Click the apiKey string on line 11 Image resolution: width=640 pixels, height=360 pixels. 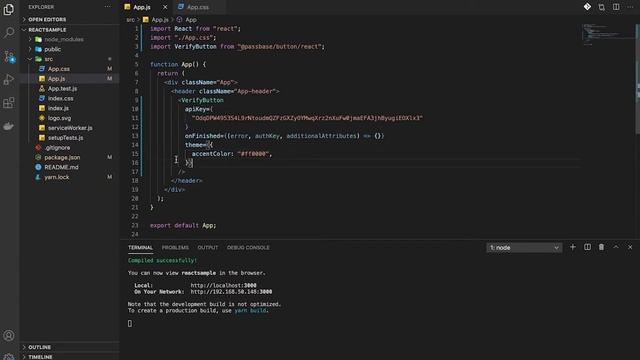(x=307, y=118)
